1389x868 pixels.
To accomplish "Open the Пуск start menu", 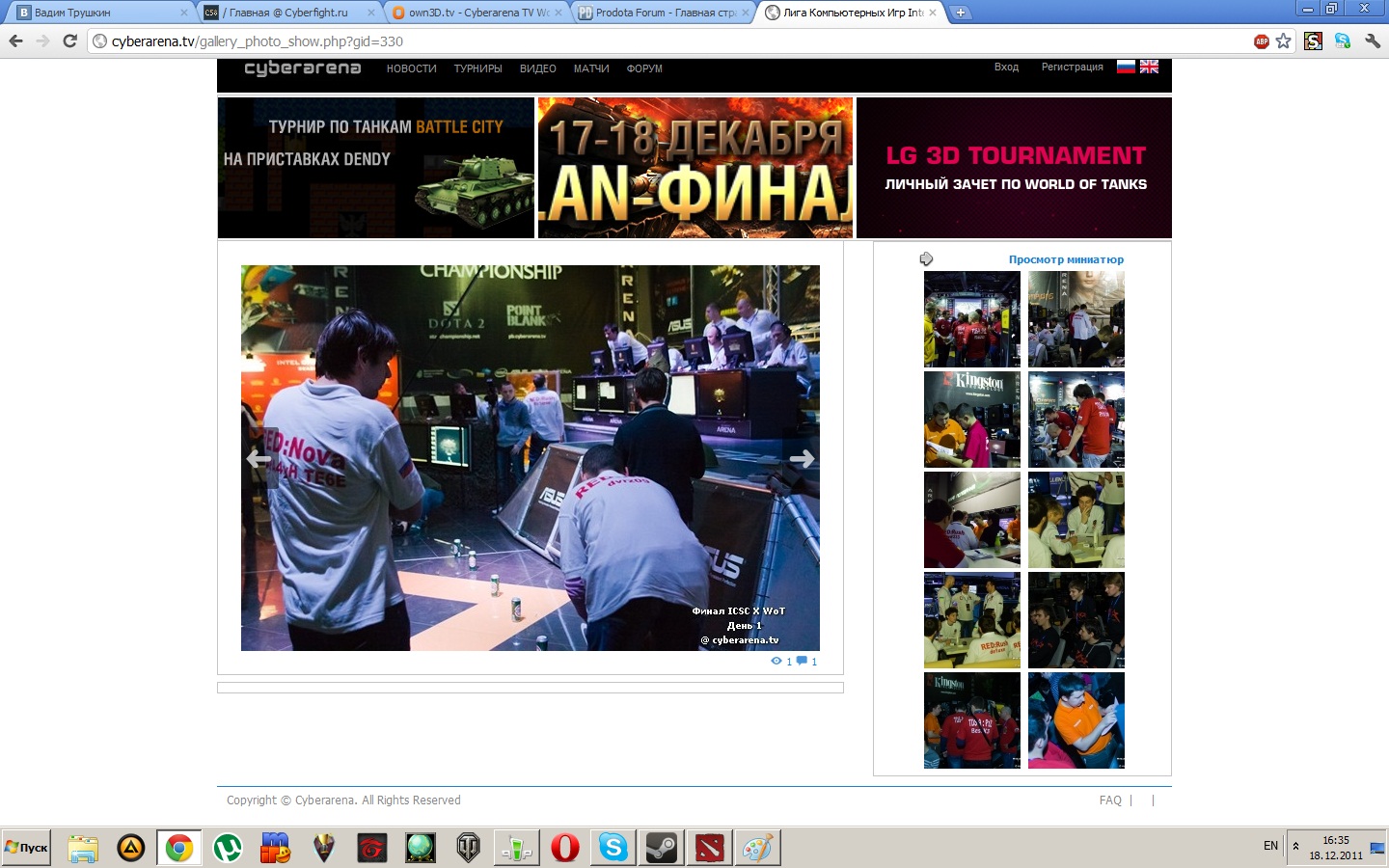I will [26, 848].
